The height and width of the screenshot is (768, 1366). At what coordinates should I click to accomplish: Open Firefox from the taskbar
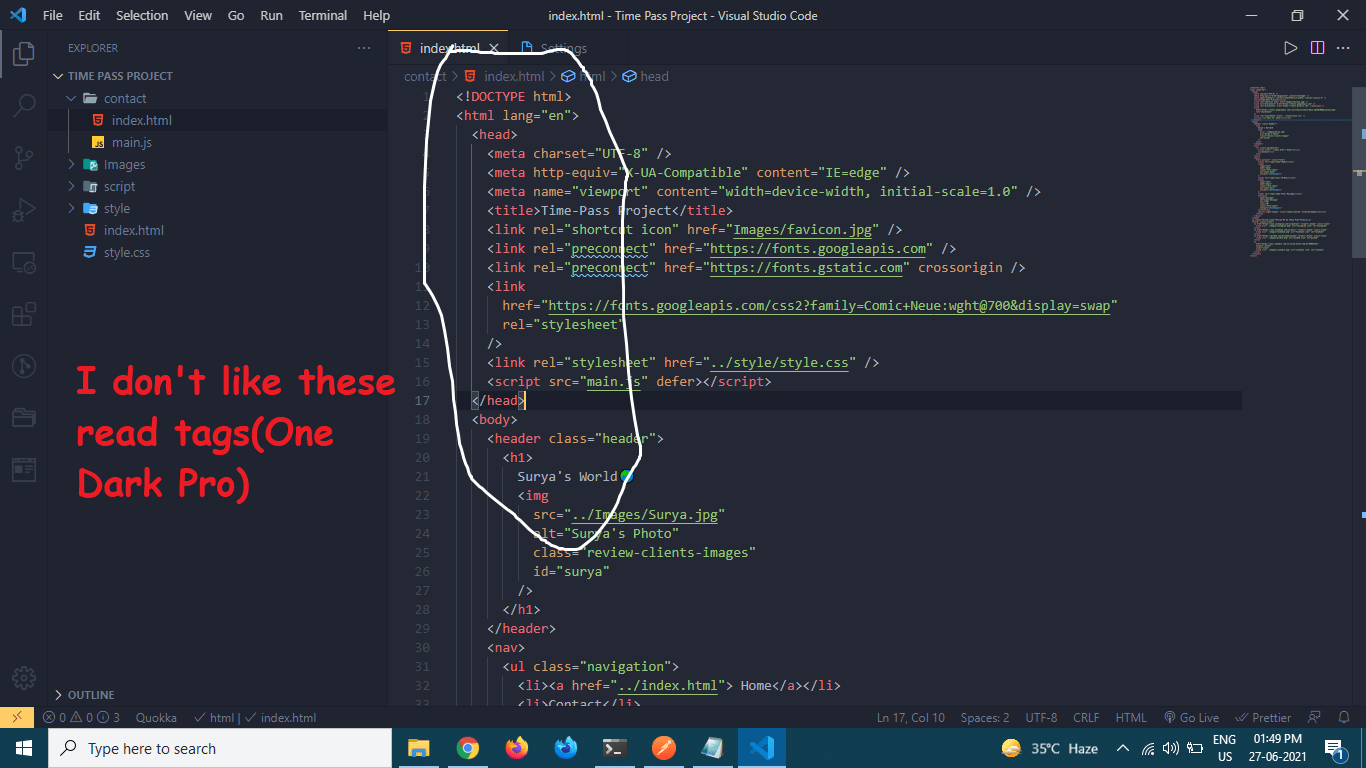point(516,748)
